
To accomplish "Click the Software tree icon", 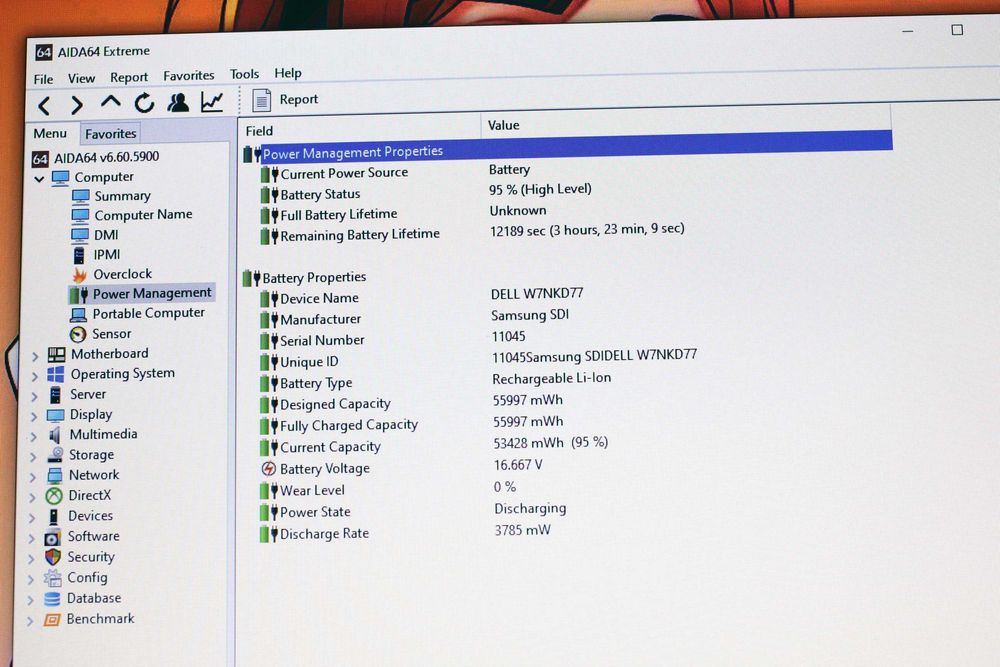I will tap(53, 537).
